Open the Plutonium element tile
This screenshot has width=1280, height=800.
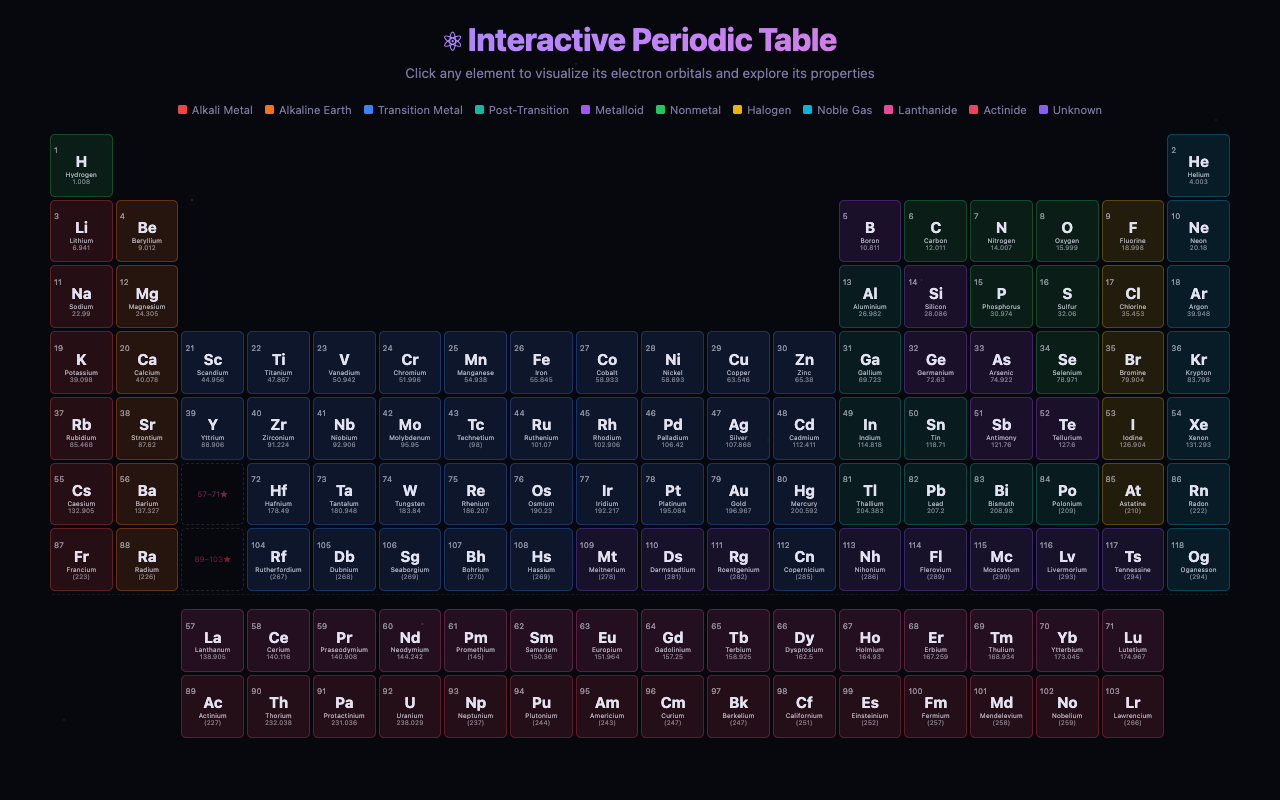[x=541, y=706]
